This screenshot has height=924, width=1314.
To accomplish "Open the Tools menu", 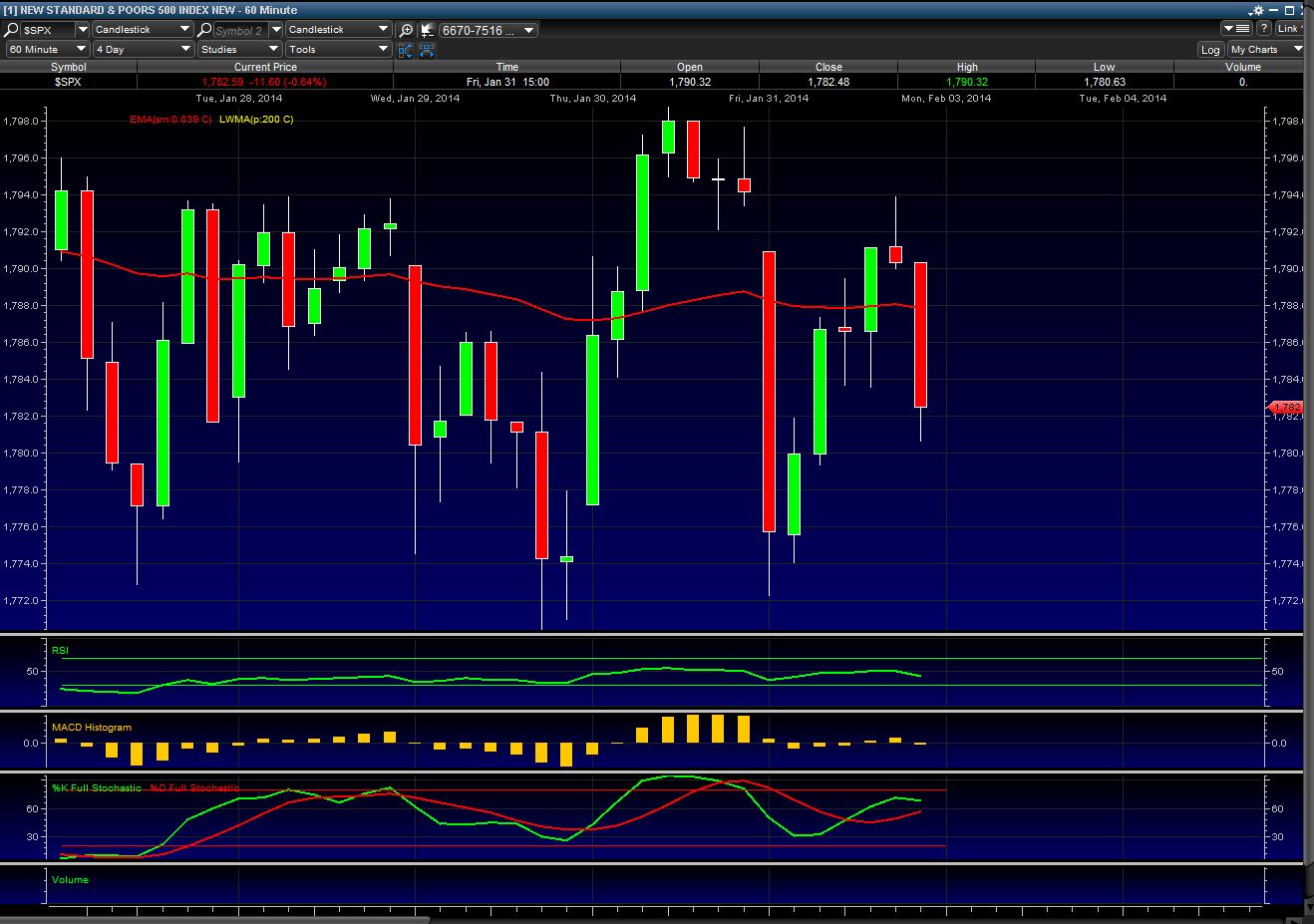I will (x=339, y=49).
